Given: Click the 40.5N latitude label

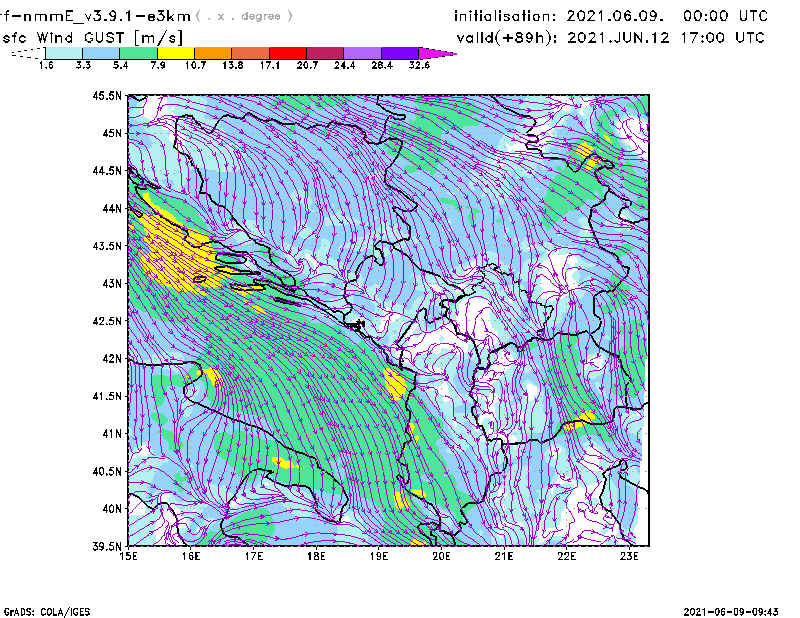Looking at the screenshot, I should (x=107, y=472).
